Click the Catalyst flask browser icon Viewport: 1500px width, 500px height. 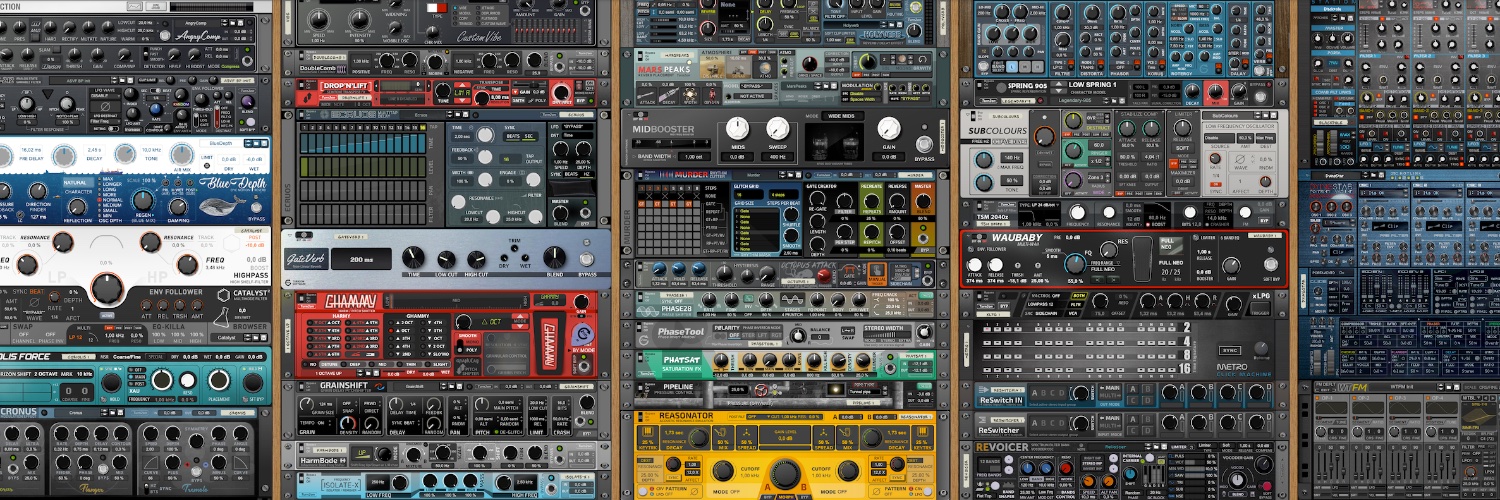click(222, 316)
